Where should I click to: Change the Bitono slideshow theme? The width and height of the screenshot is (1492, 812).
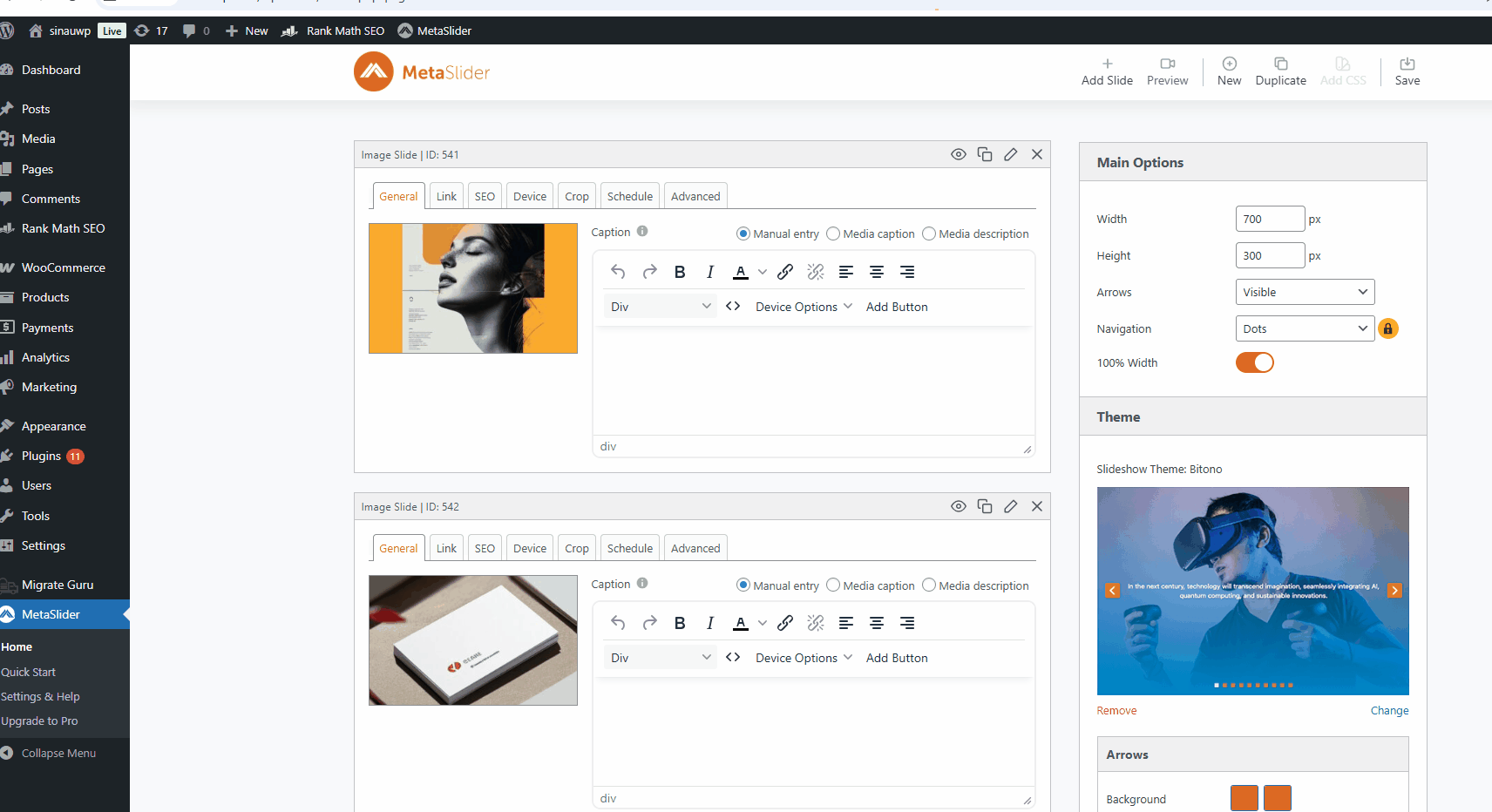click(x=1389, y=710)
